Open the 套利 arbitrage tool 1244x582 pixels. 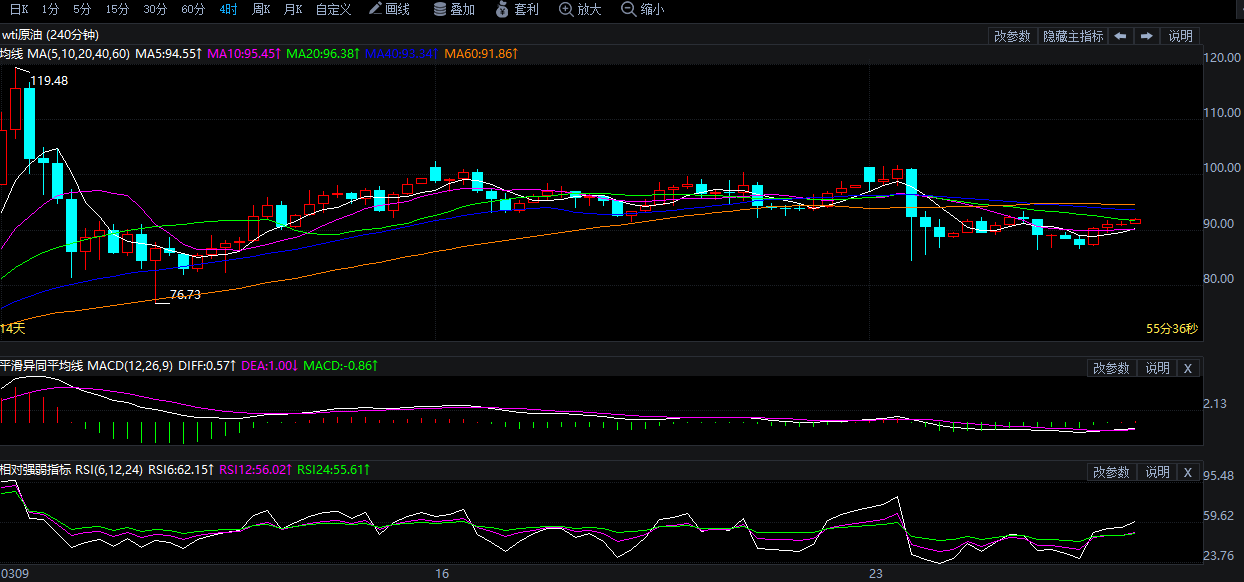click(x=517, y=10)
